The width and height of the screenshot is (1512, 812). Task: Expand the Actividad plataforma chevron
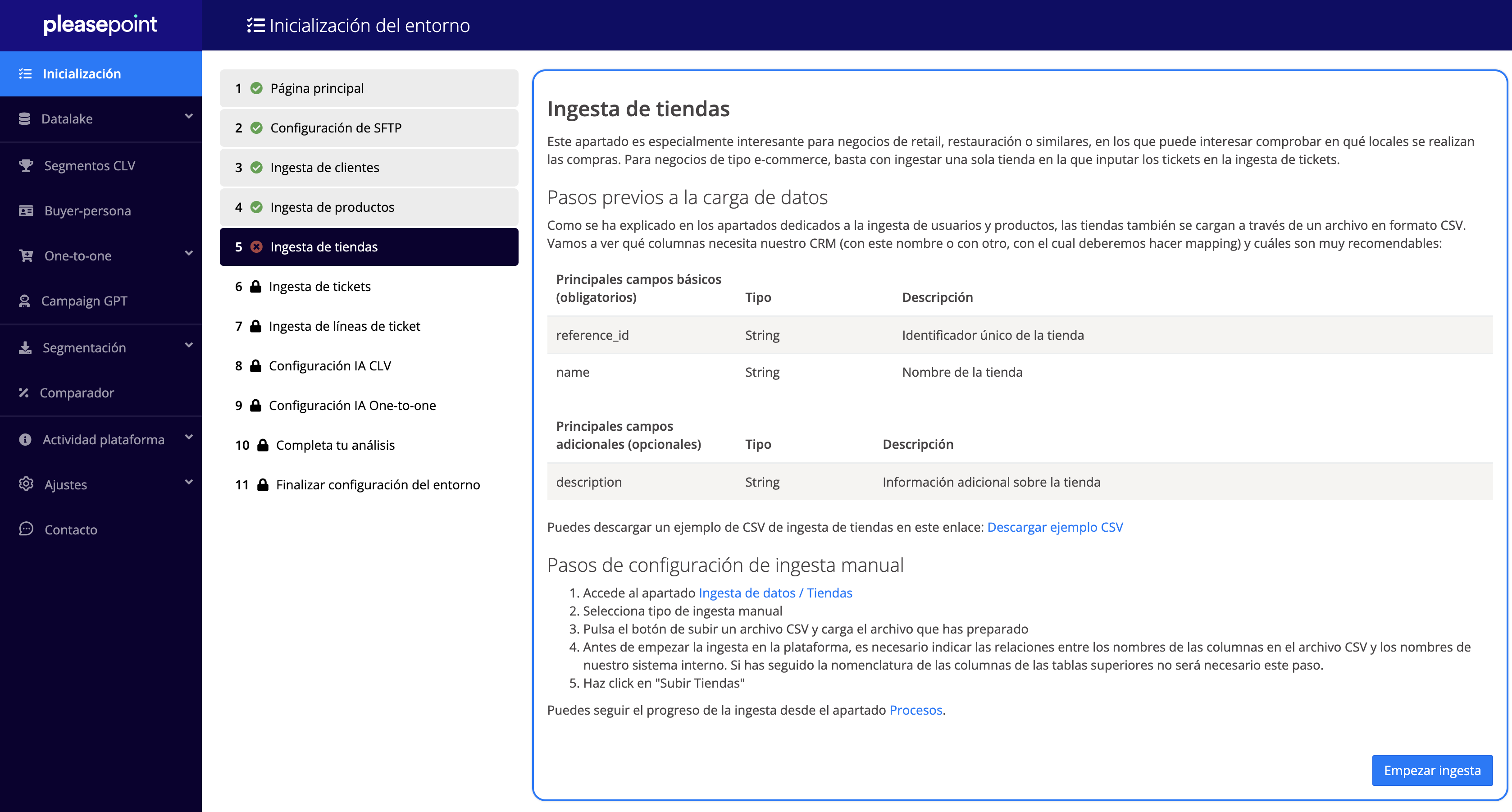click(x=188, y=438)
